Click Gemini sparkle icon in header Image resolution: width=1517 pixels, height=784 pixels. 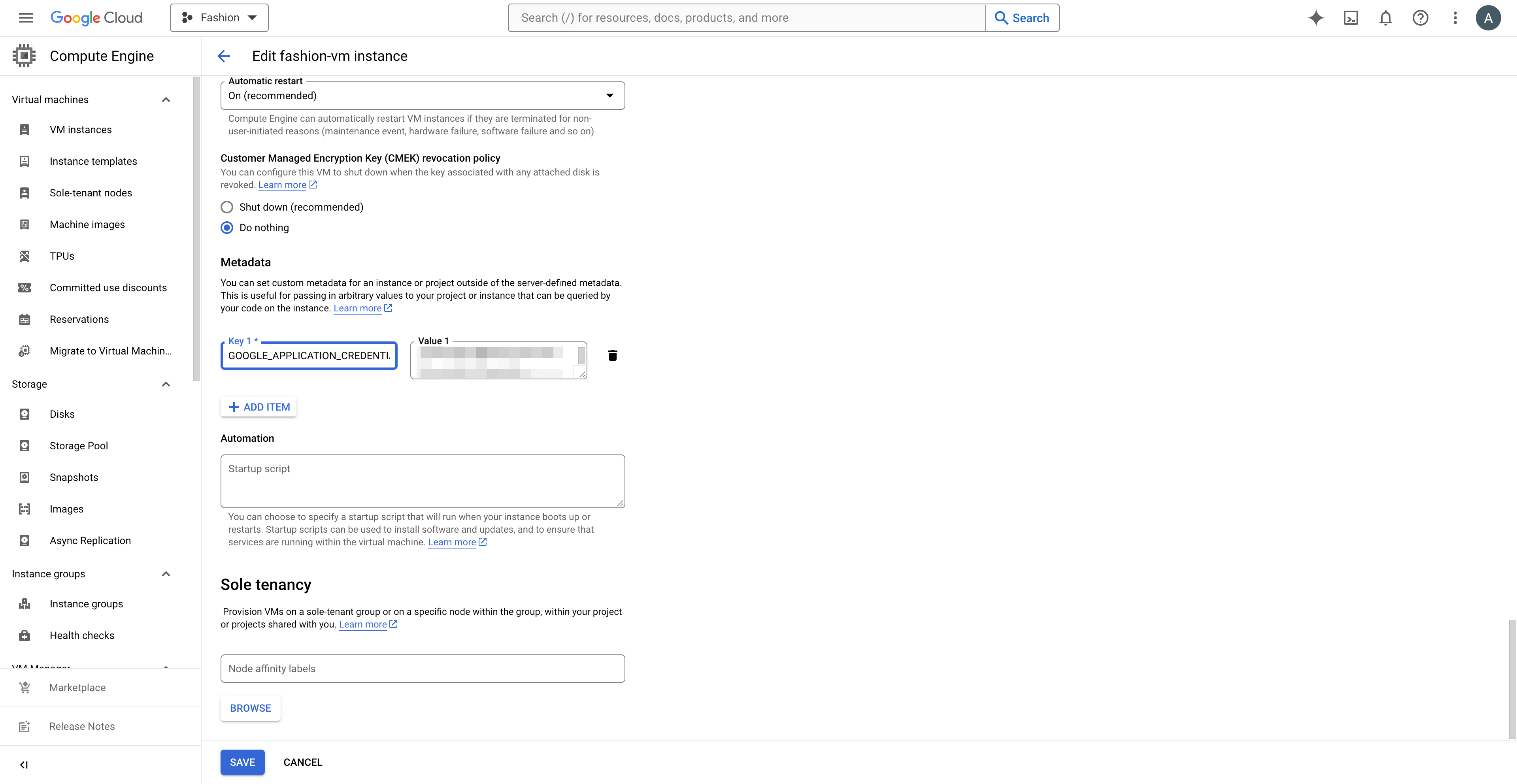(x=1315, y=18)
